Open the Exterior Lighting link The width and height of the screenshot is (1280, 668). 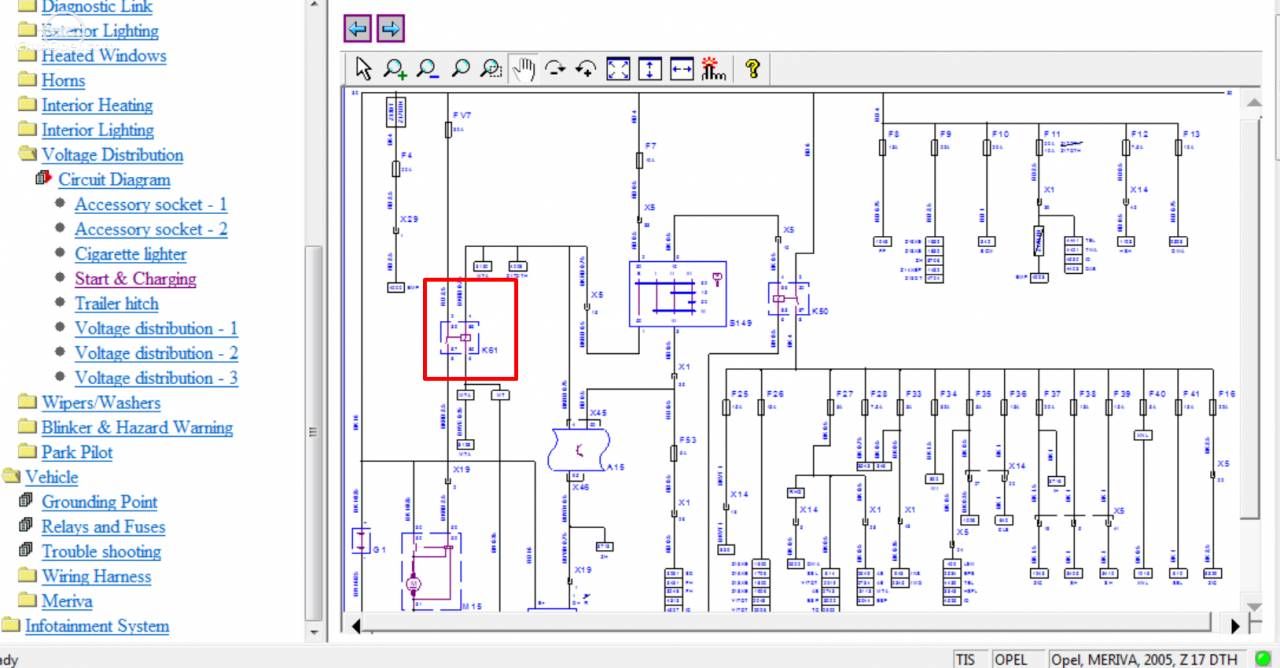pos(100,31)
